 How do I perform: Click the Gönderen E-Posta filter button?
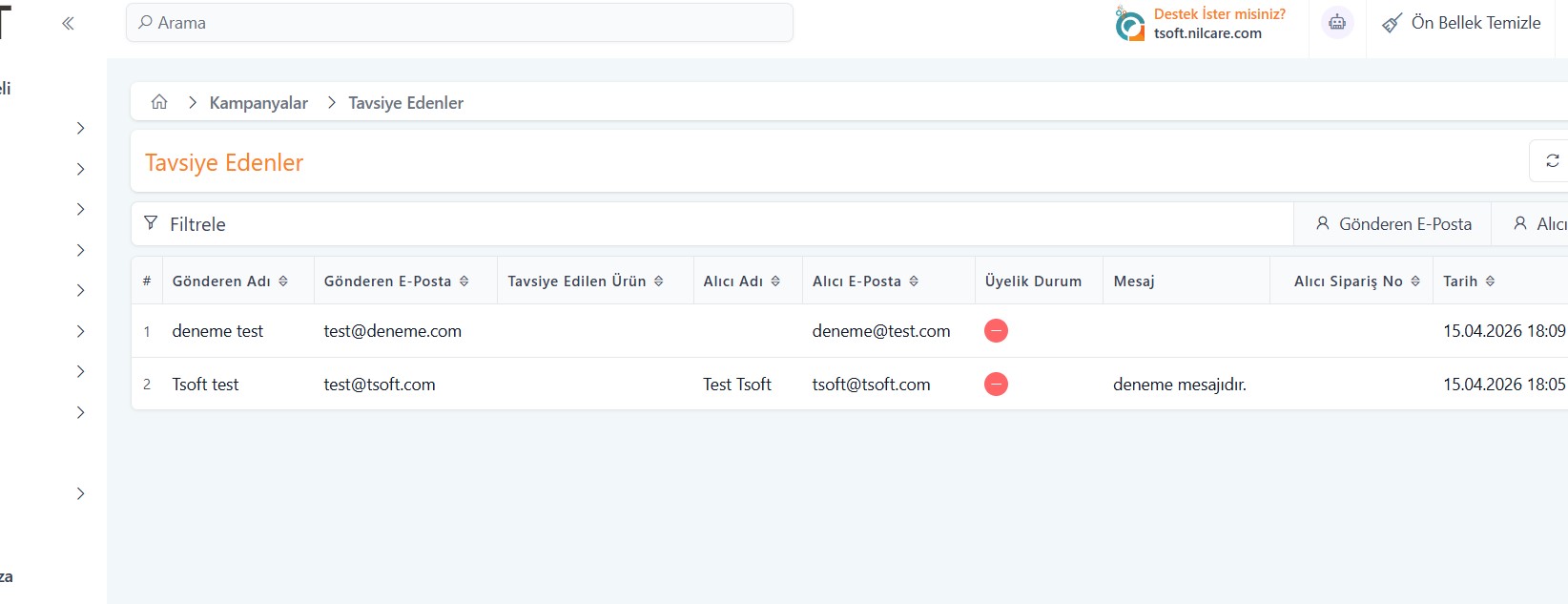[1393, 224]
